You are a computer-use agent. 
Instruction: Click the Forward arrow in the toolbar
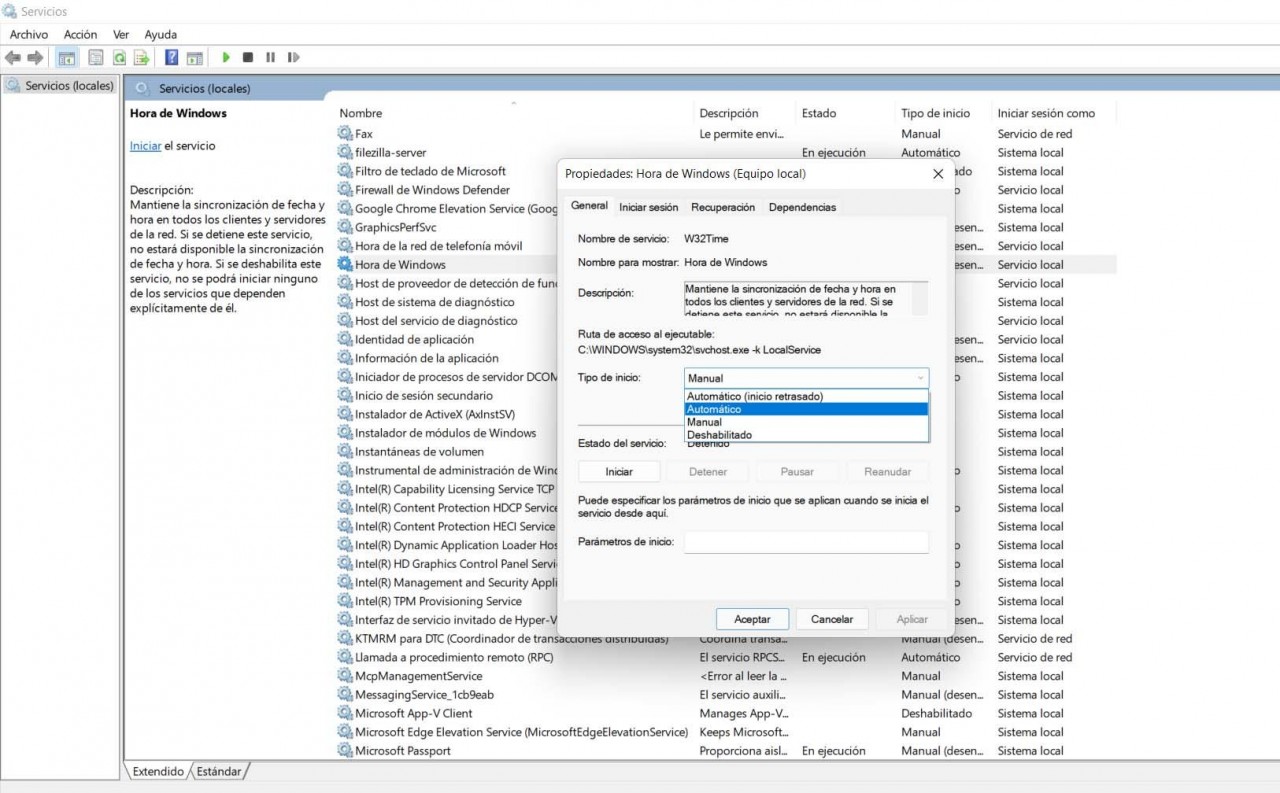tap(35, 58)
